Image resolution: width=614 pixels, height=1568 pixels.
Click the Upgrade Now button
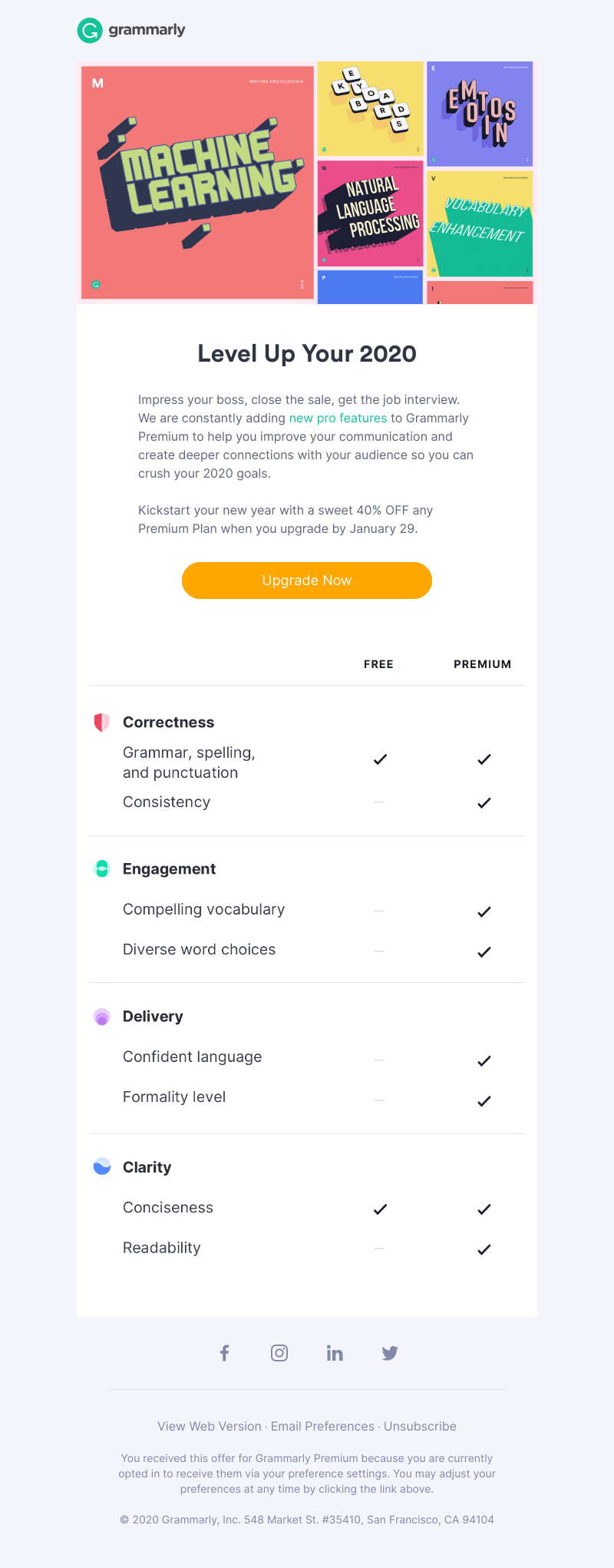point(307,581)
